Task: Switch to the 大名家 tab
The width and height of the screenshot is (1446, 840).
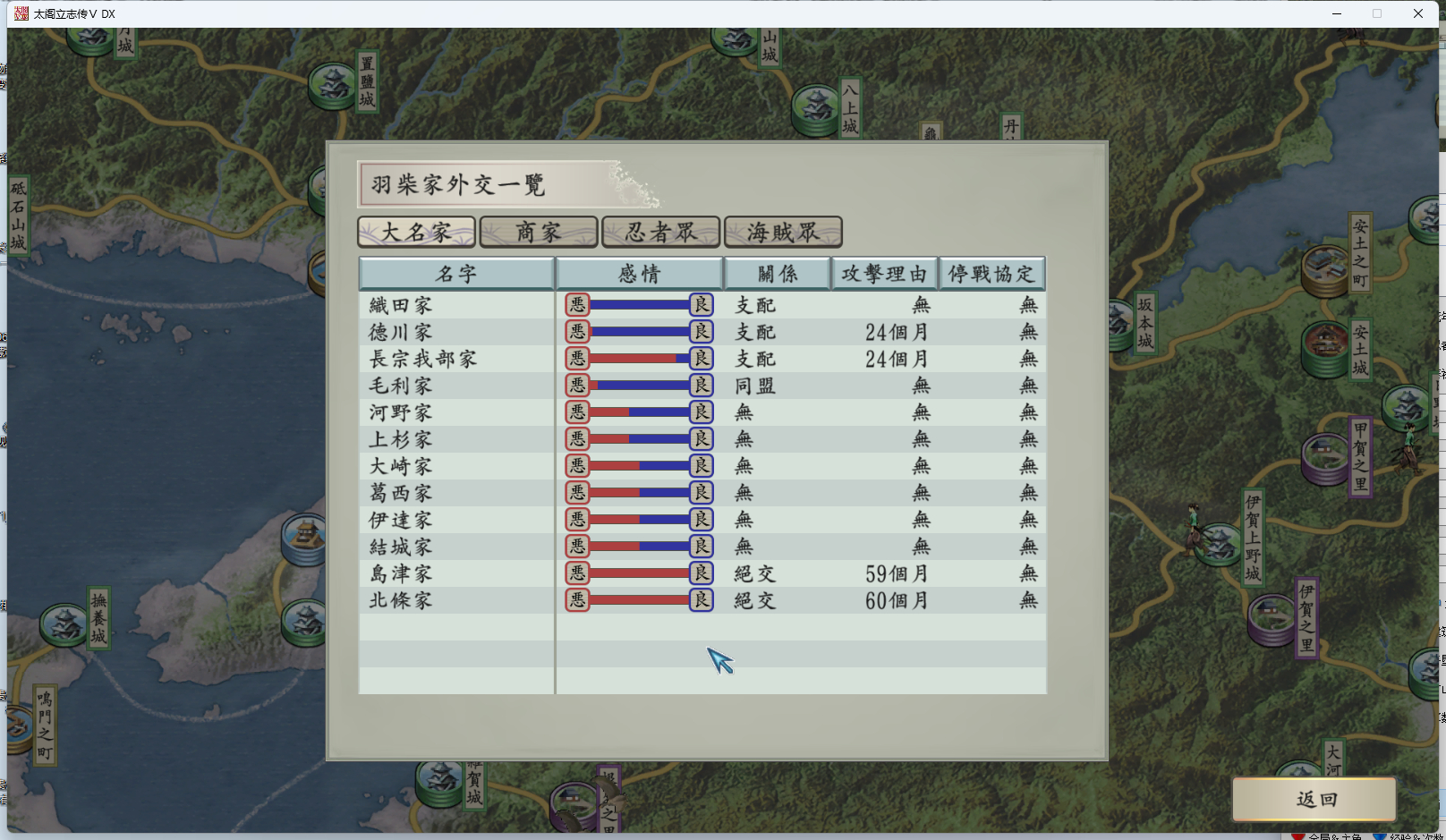Action: click(416, 233)
